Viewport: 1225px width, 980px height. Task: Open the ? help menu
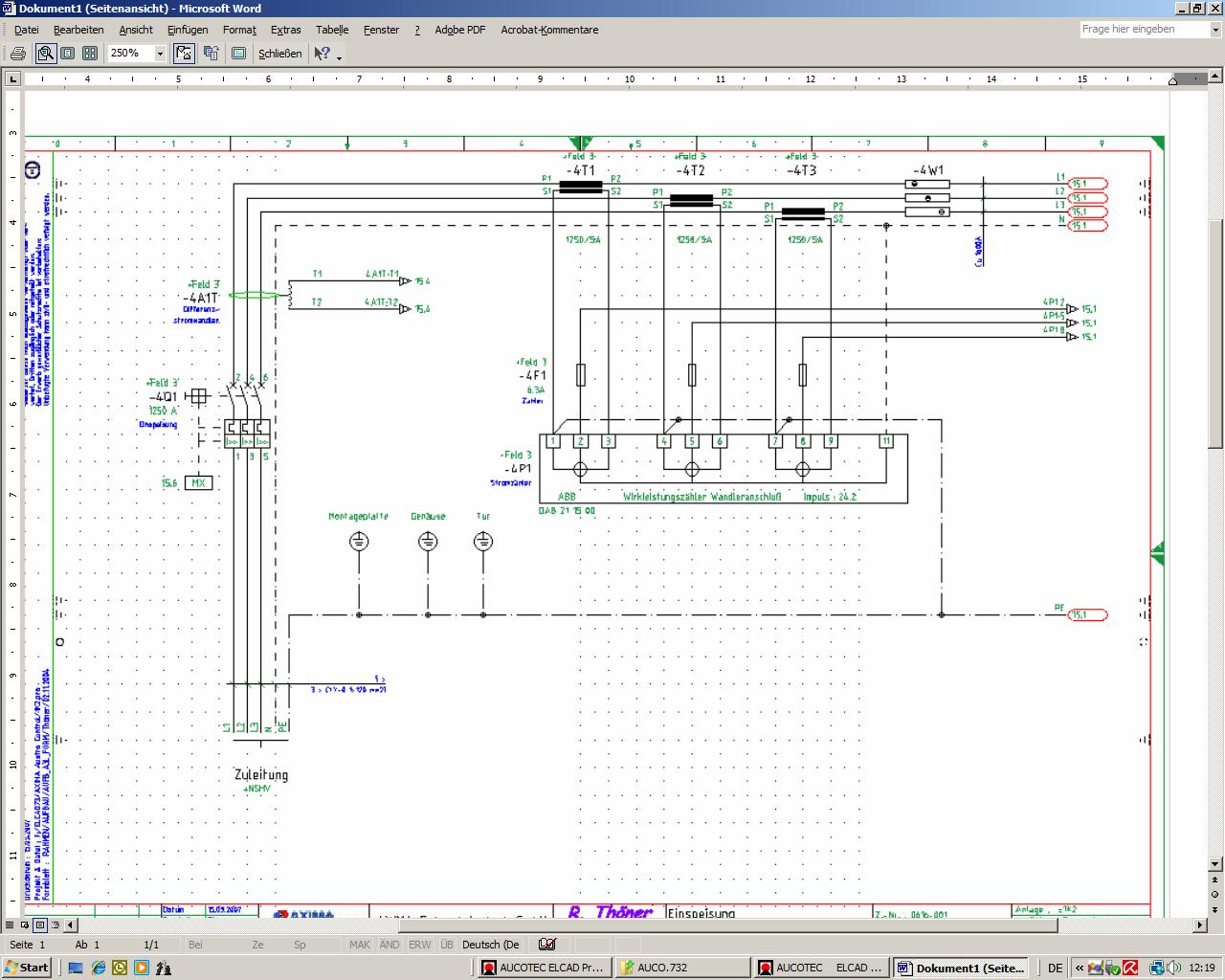(x=417, y=30)
